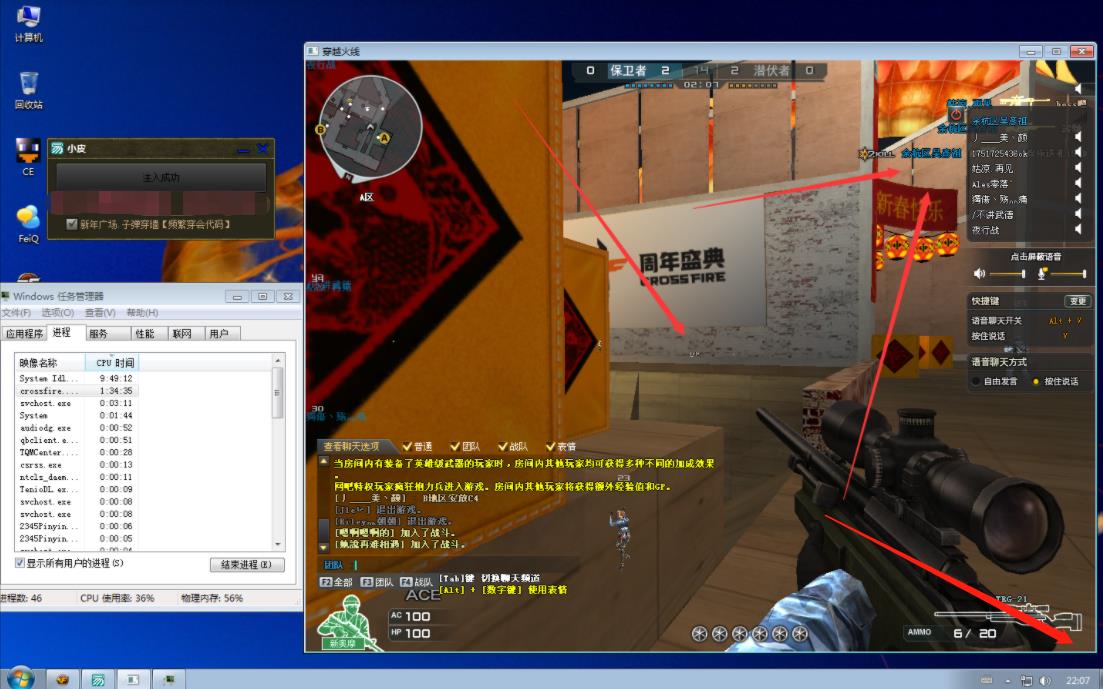Toggle the 新年广场 子弹穿墙 checkbox
Screen dimensions: 1103x689
tap(71, 224)
